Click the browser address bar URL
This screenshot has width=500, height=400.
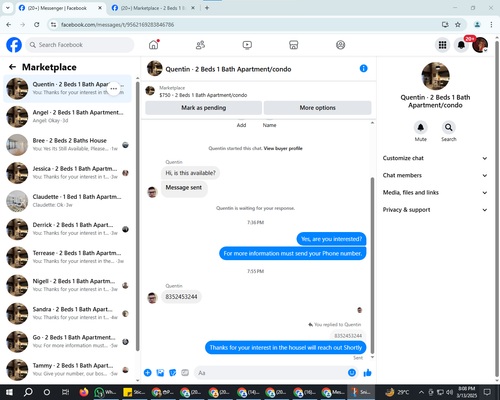[117, 24]
